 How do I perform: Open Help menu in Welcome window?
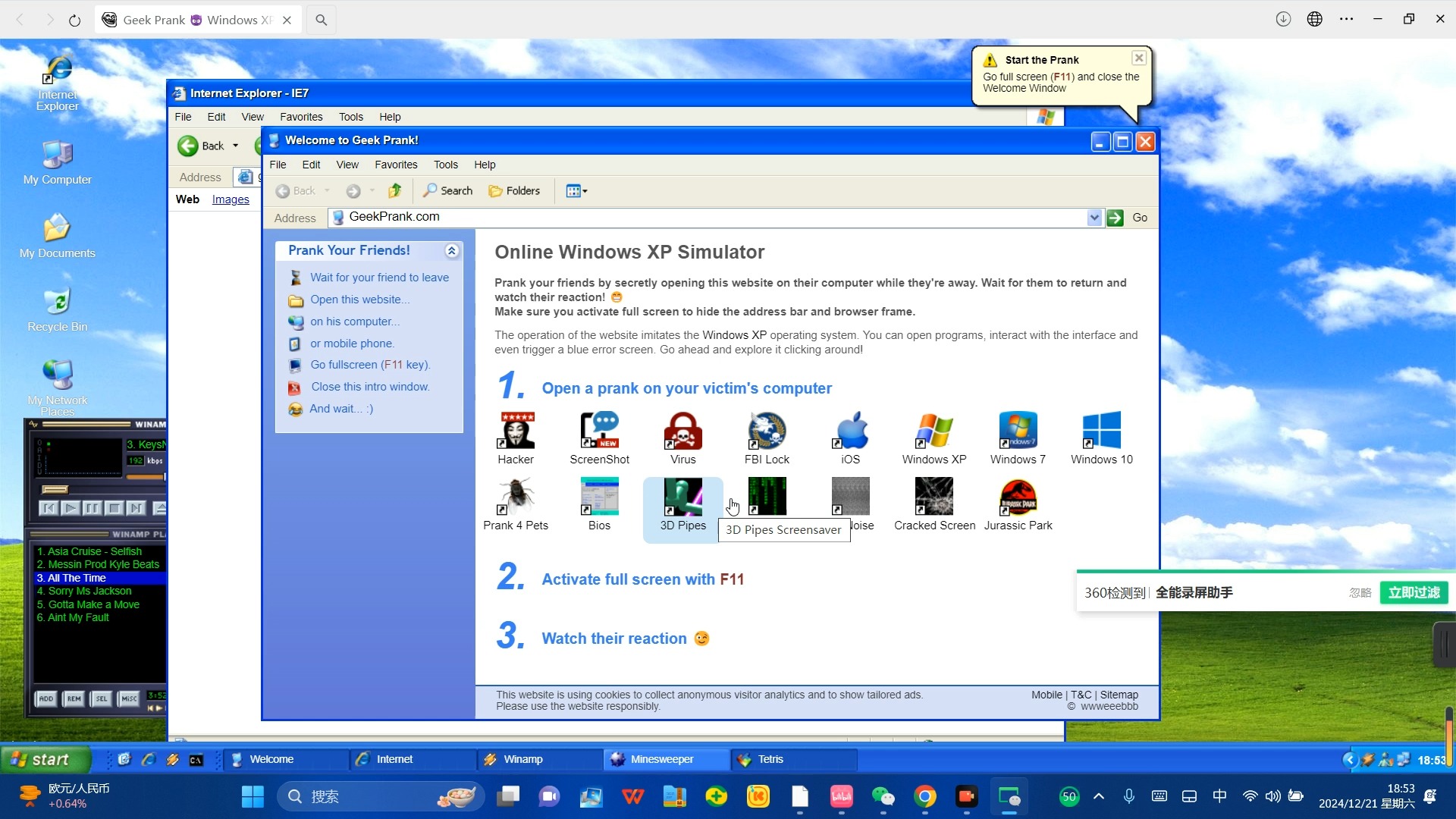coord(485,165)
